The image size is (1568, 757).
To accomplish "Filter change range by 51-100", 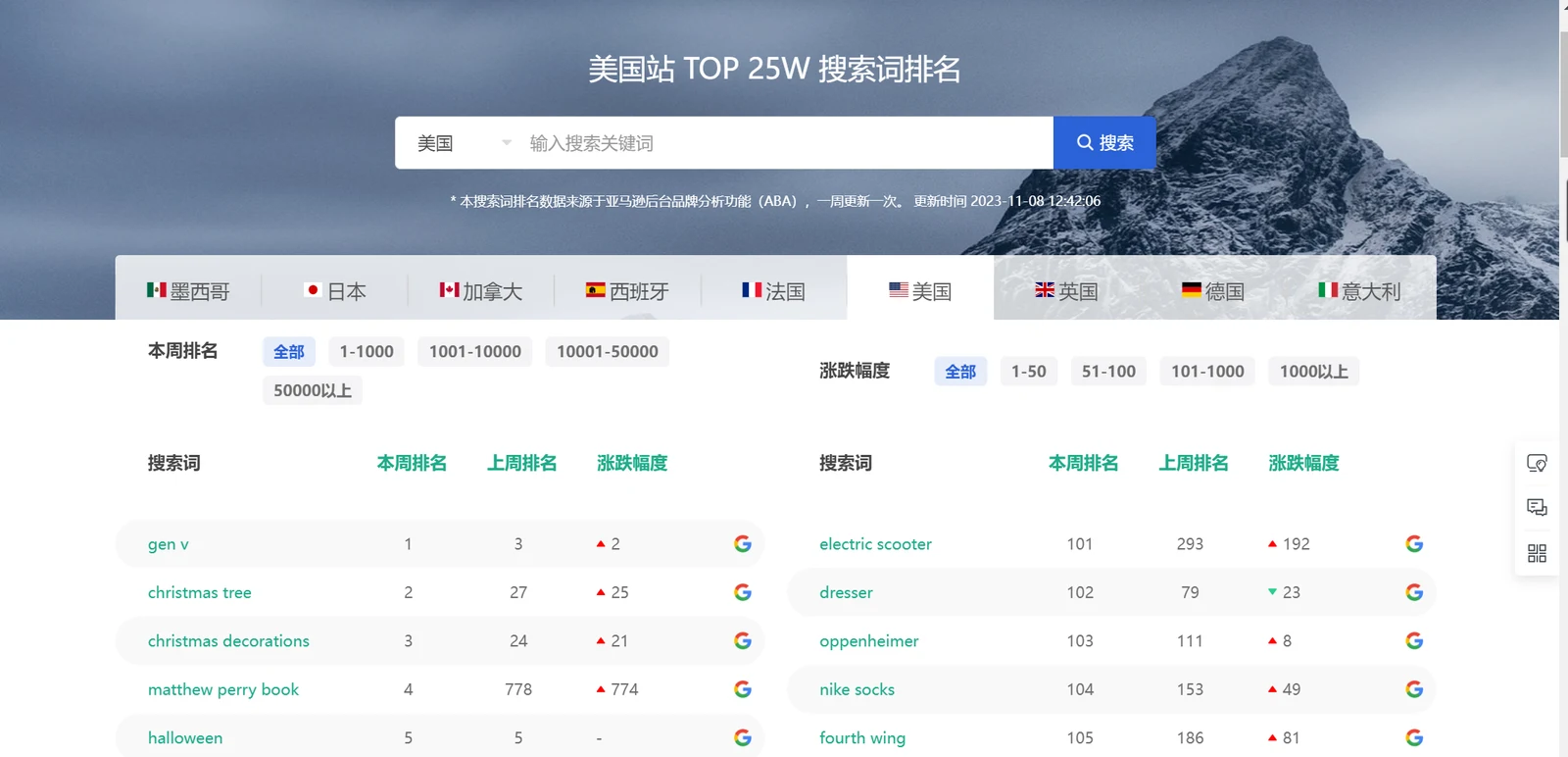I will (x=1108, y=371).
